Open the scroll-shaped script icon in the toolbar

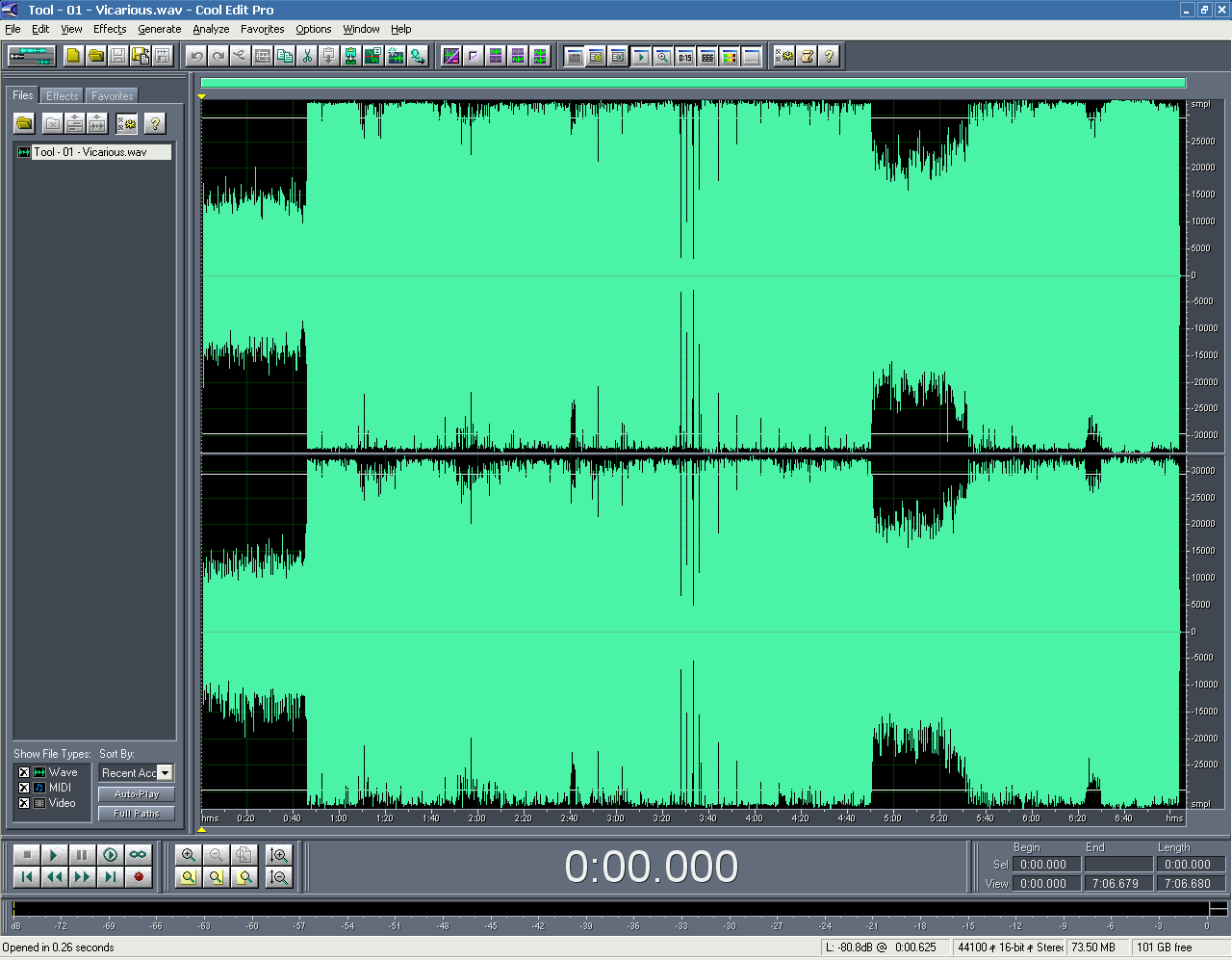pyautogui.click(x=808, y=56)
